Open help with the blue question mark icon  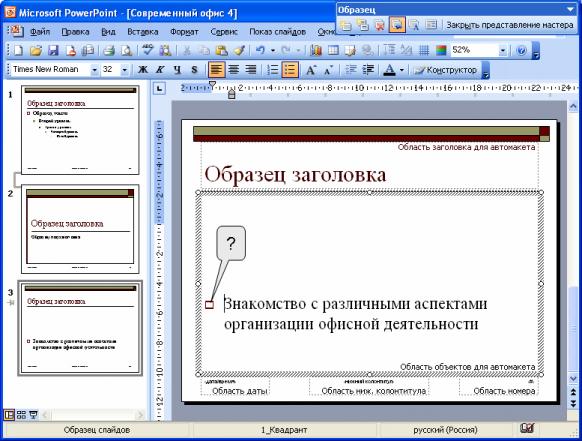(521, 50)
